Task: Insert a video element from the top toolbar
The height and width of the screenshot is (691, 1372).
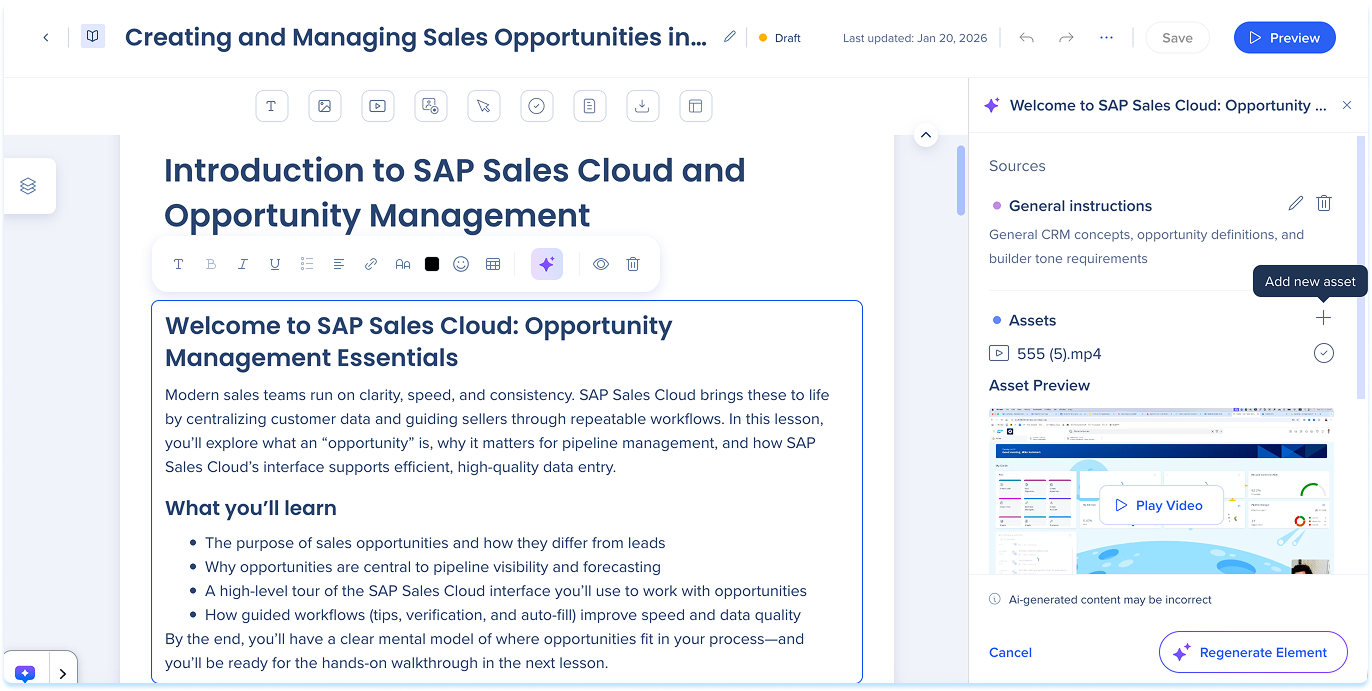Action: pos(377,106)
